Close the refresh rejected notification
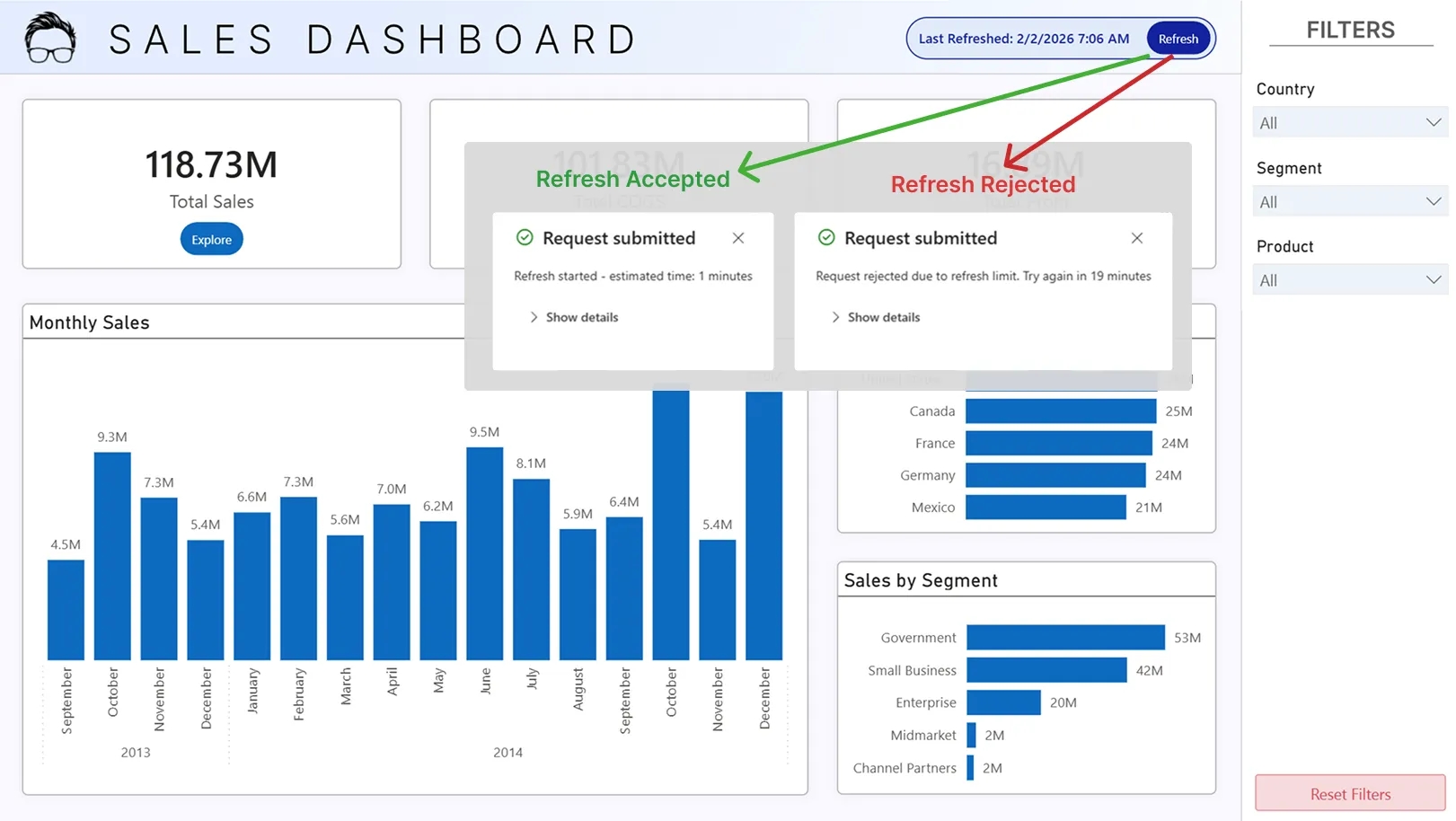This screenshot has height=821, width=1456. tap(1137, 238)
